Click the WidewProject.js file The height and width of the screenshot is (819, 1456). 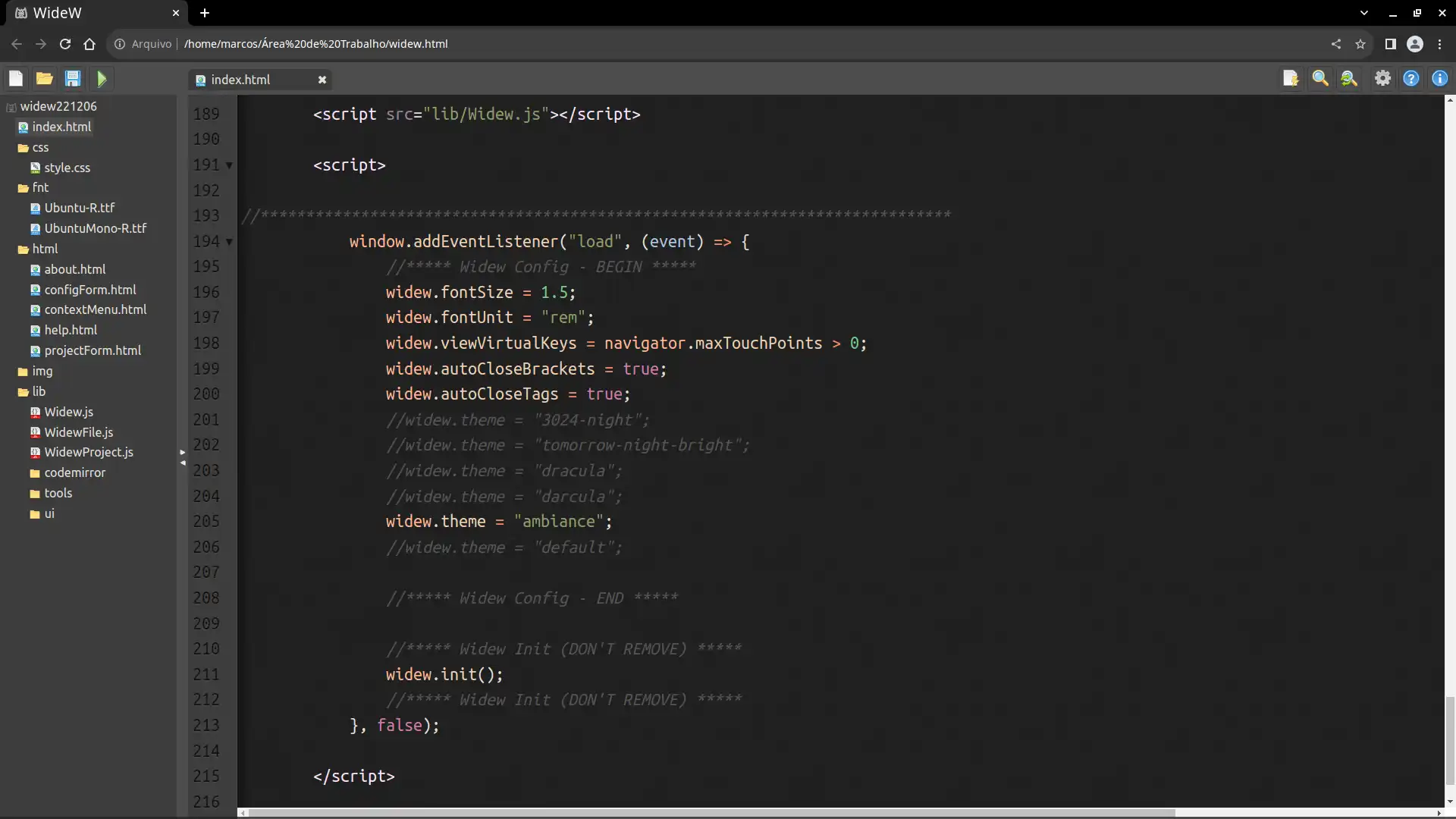coord(89,452)
